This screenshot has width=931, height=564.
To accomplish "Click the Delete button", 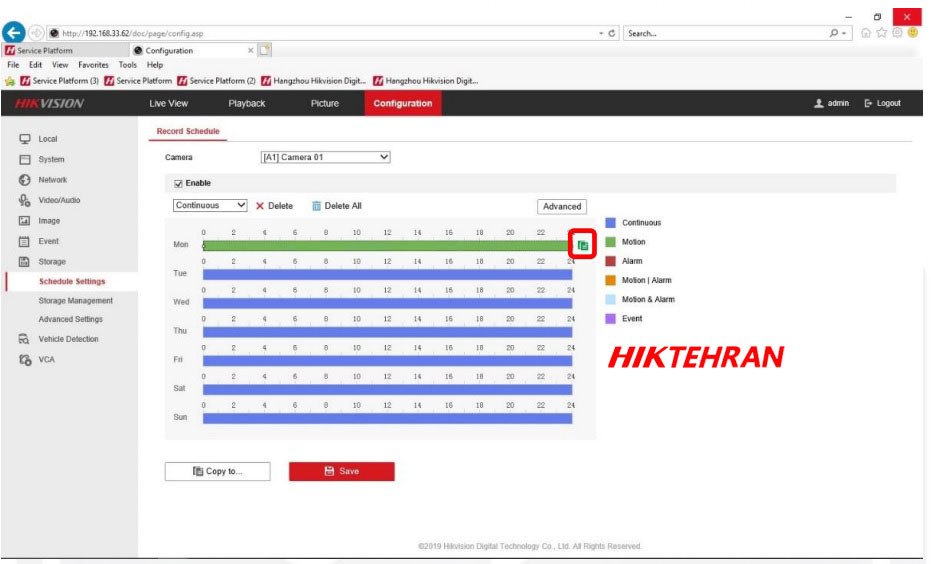I will [274, 206].
